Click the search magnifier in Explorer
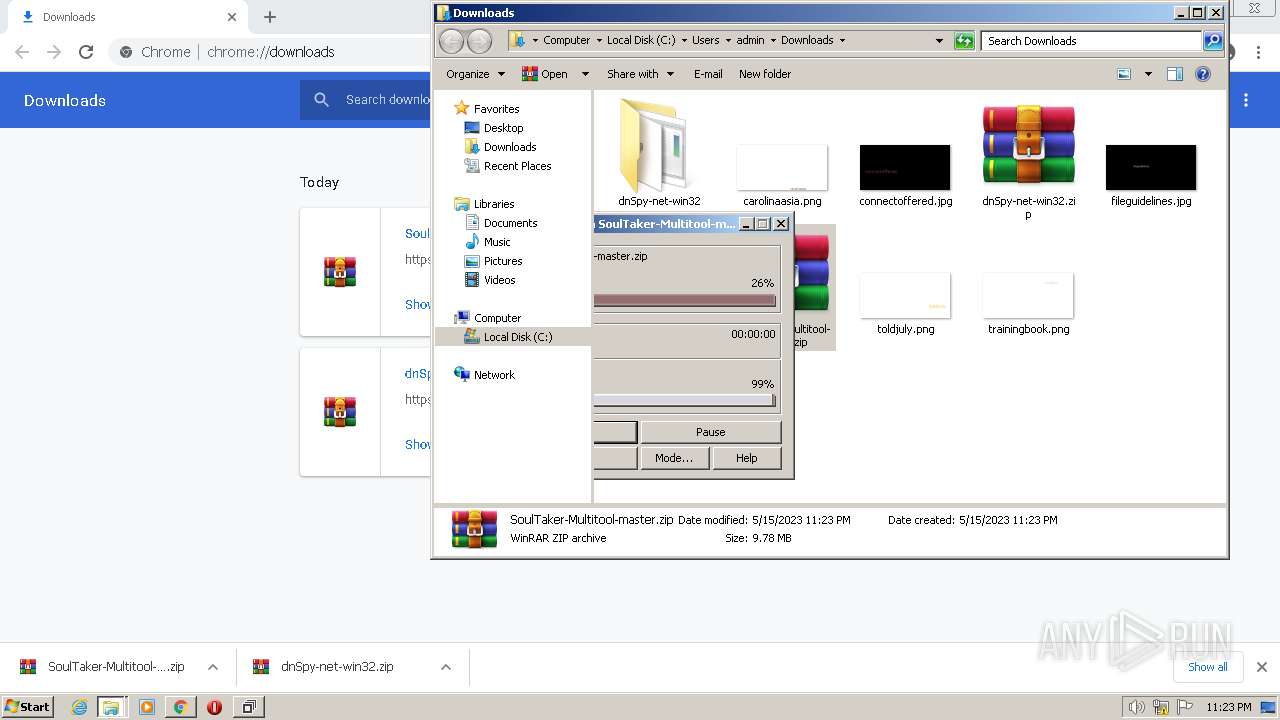This screenshot has height=720, width=1280. tap(1213, 41)
